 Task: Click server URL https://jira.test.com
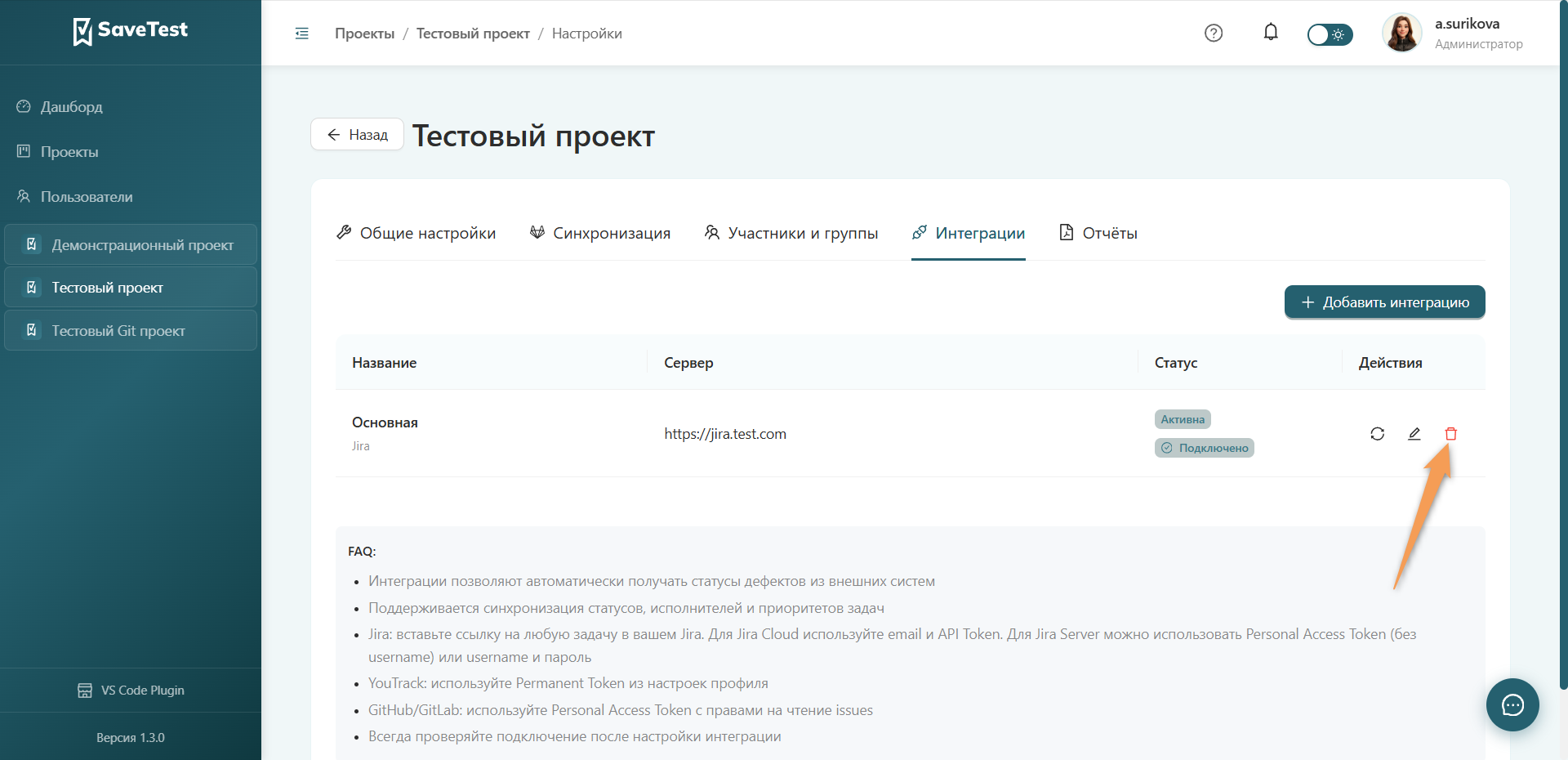[x=725, y=434]
